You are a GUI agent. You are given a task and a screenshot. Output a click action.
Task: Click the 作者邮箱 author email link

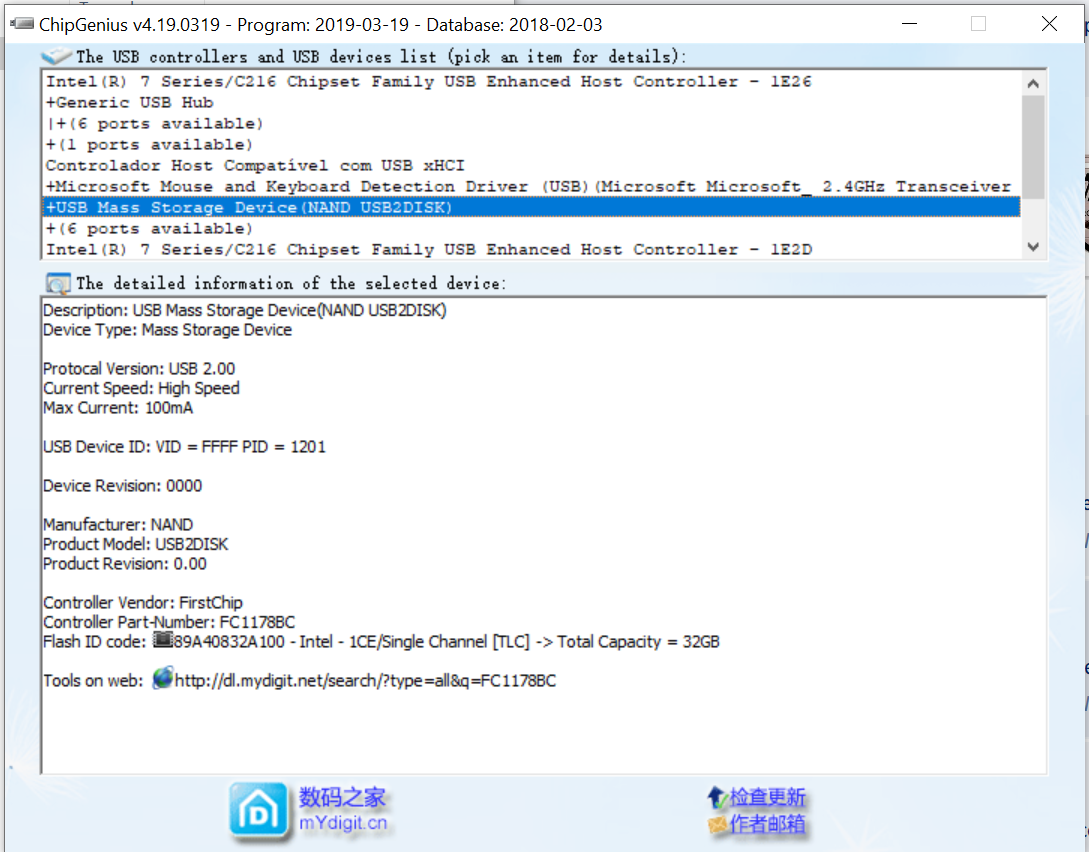(767, 824)
